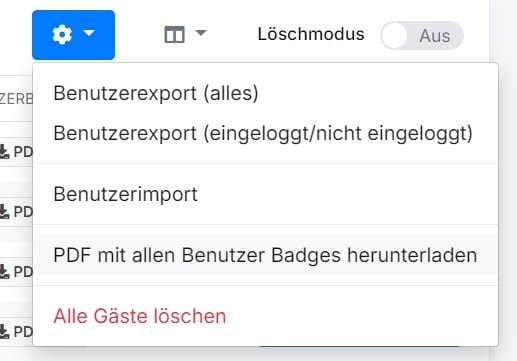Choose Benutzerexport (eingeloggt/nicht eingeloggt)
This screenshot has width=517, height=361.
pyautogui.click(x=263, y=133)
